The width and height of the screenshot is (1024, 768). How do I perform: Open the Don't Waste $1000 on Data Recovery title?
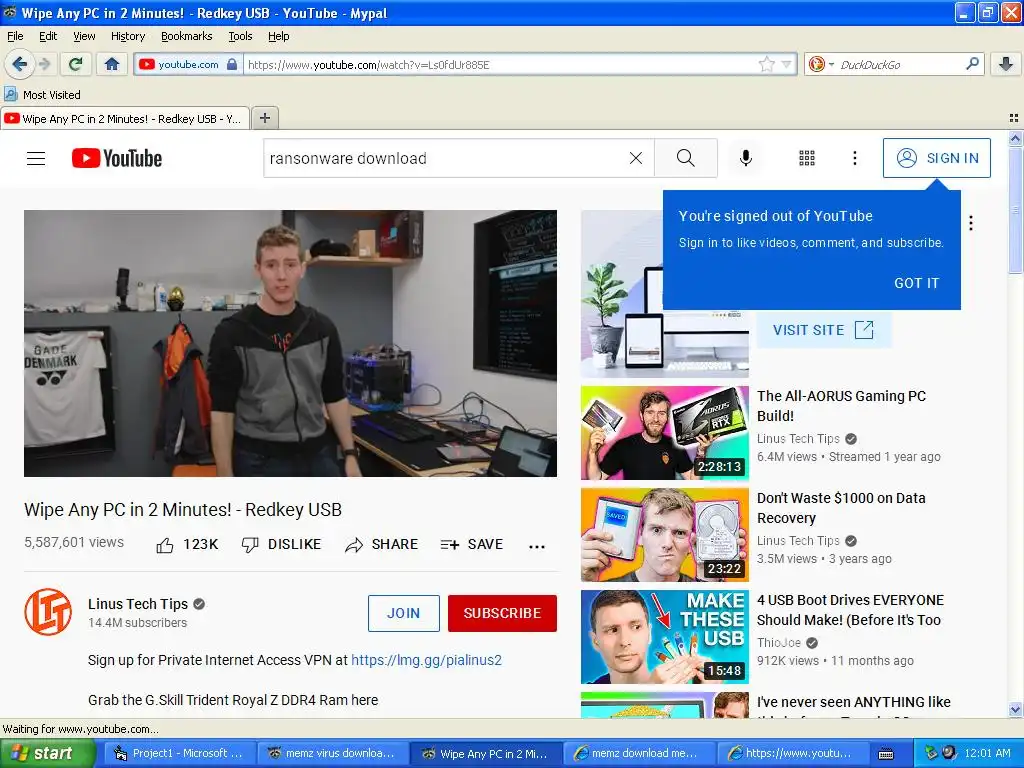tap(841, 508)
